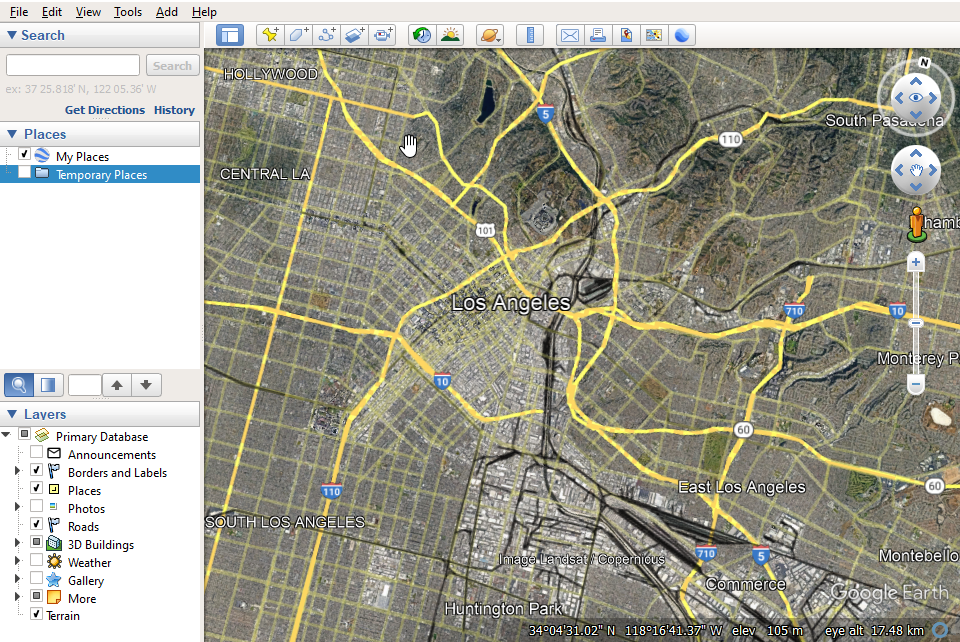View in Google Maps toolbar icon
The width and height of the screenshot is (960, 642).
pos(654,35)
